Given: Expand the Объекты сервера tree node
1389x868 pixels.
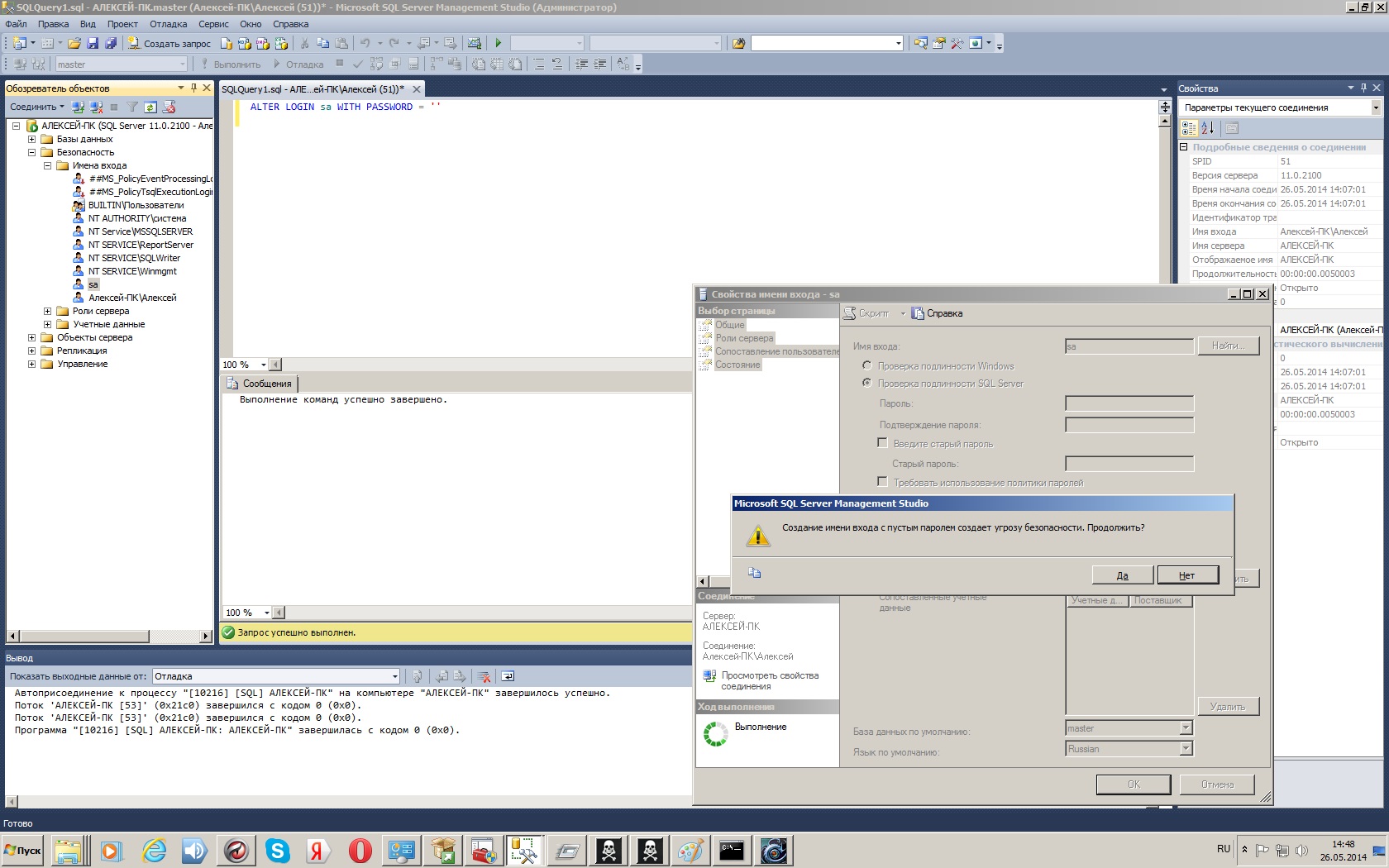Looking at the screenshot, I should tap(31, 337).
